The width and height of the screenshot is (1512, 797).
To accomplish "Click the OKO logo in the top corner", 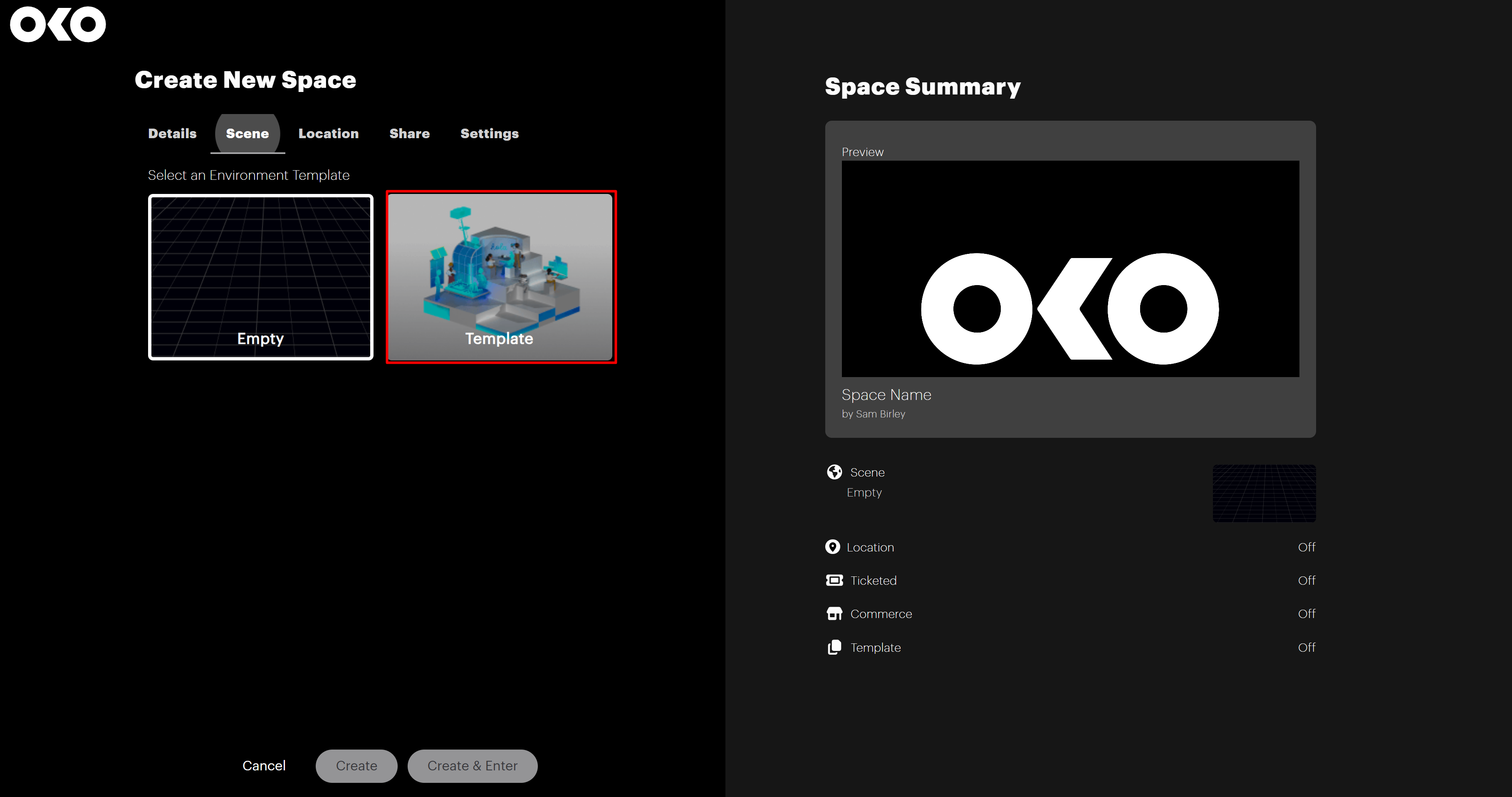I will [58, 24].
